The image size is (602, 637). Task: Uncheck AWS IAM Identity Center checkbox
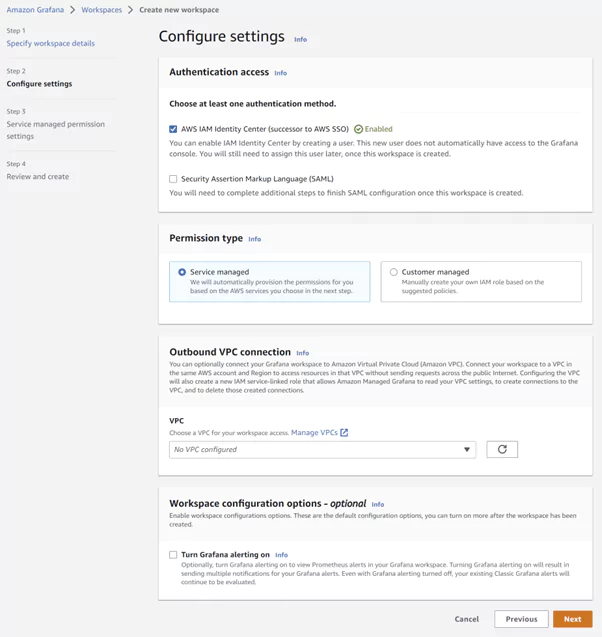(x=173, y=129)
